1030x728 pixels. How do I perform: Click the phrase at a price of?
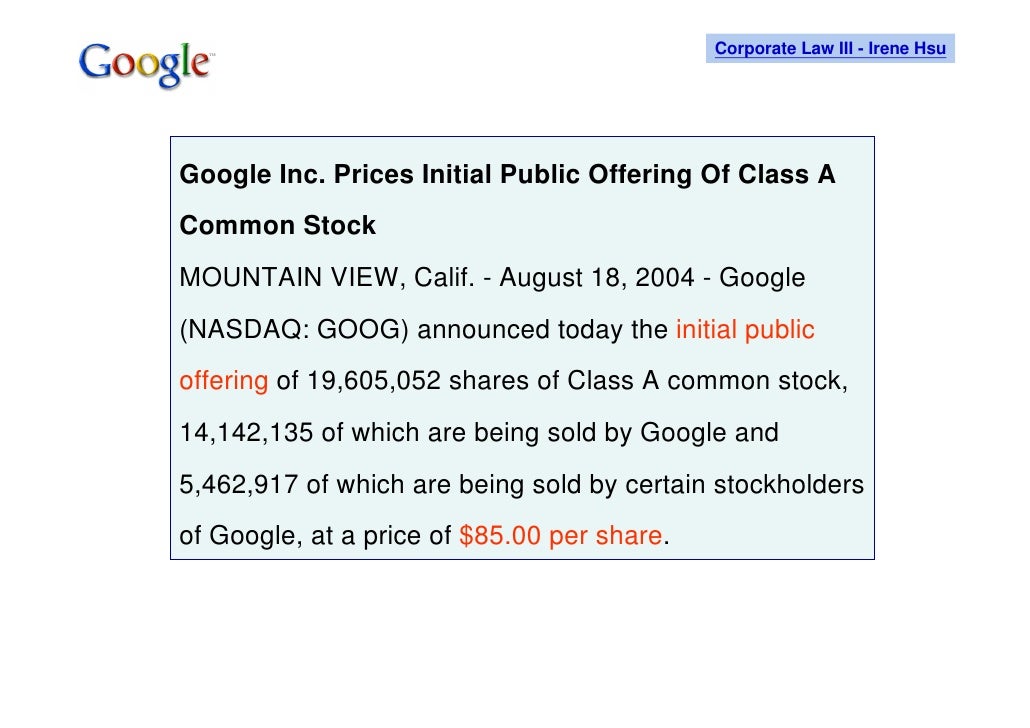click(382, 536)
